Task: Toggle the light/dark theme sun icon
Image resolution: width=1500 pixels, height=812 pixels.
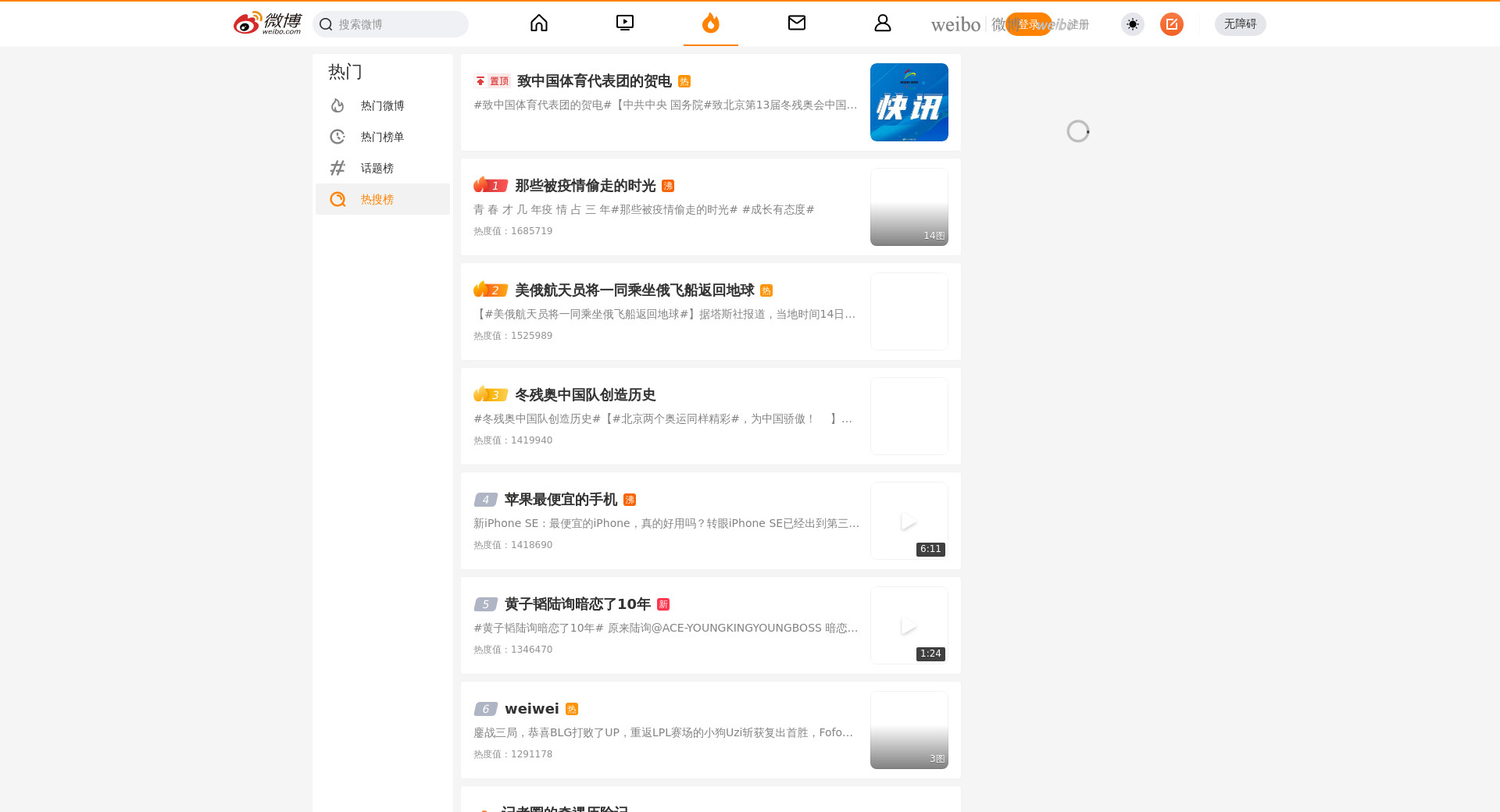Action: 1132,24
